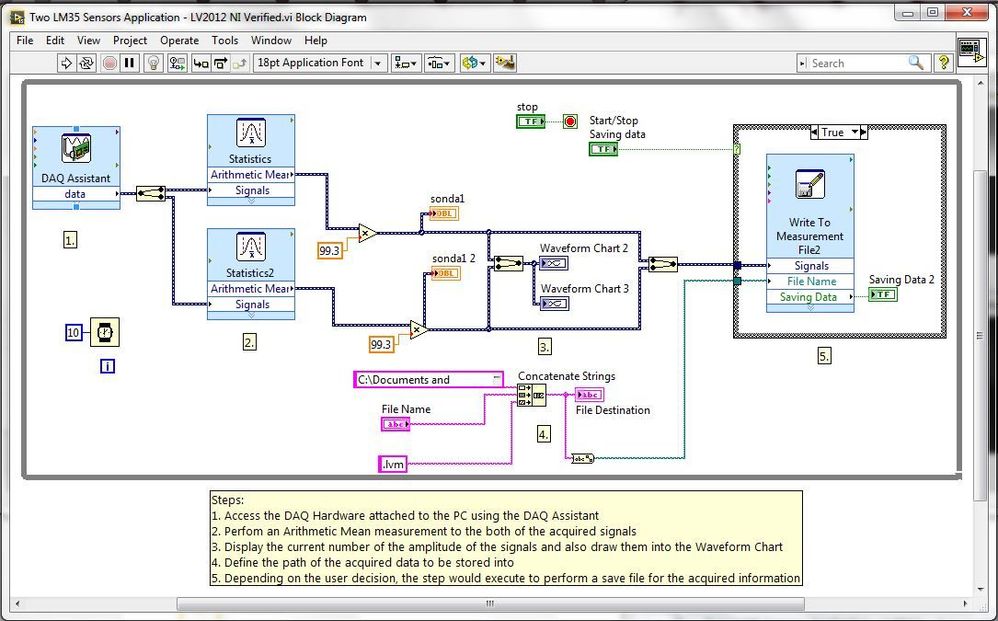Select Write To Measurement File2 icon
Image resolution: width=998 pixels, height=621 pixels.
pos(810,185)
